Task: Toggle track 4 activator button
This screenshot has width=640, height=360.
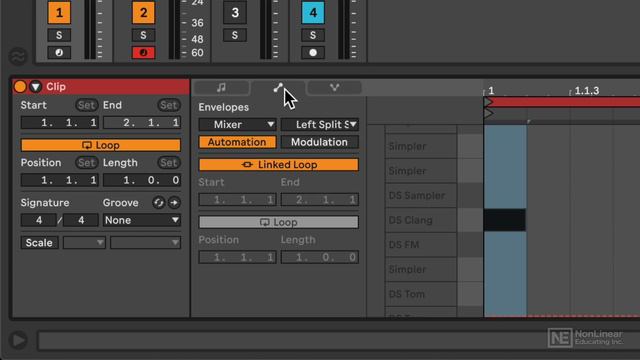Action: (313, 13)
